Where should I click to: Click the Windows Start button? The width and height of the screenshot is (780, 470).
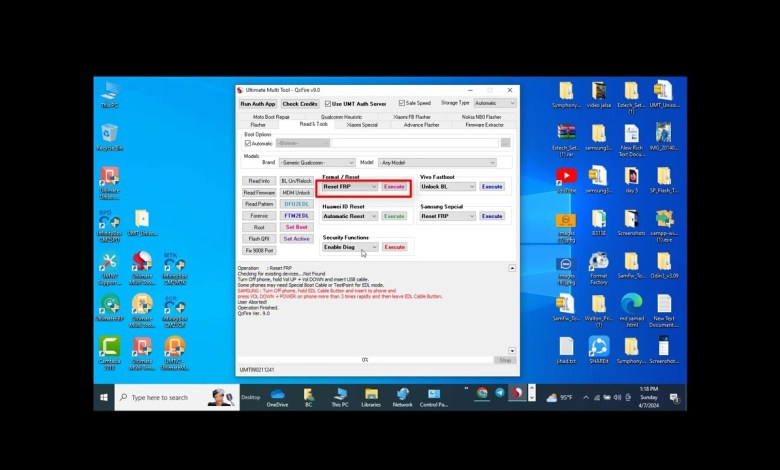tap(104, 397)
